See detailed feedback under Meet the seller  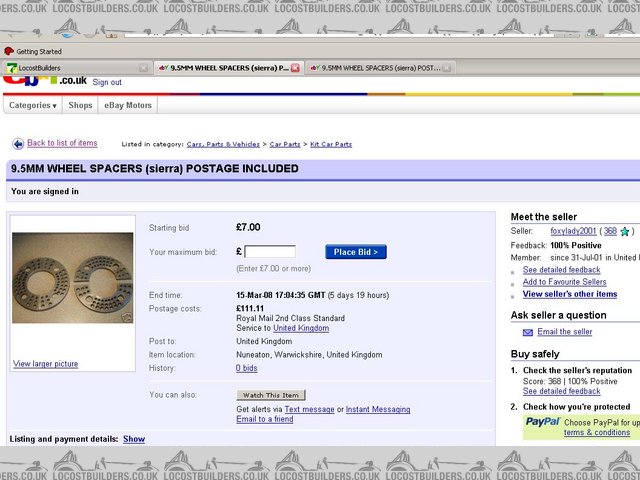point(561,270)
